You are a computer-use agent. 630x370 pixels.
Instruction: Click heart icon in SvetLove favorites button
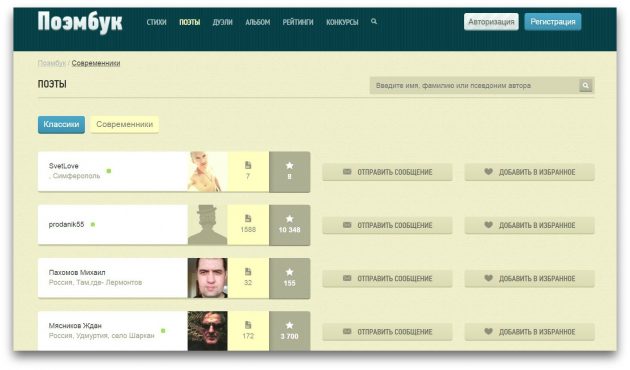(488, 172)
